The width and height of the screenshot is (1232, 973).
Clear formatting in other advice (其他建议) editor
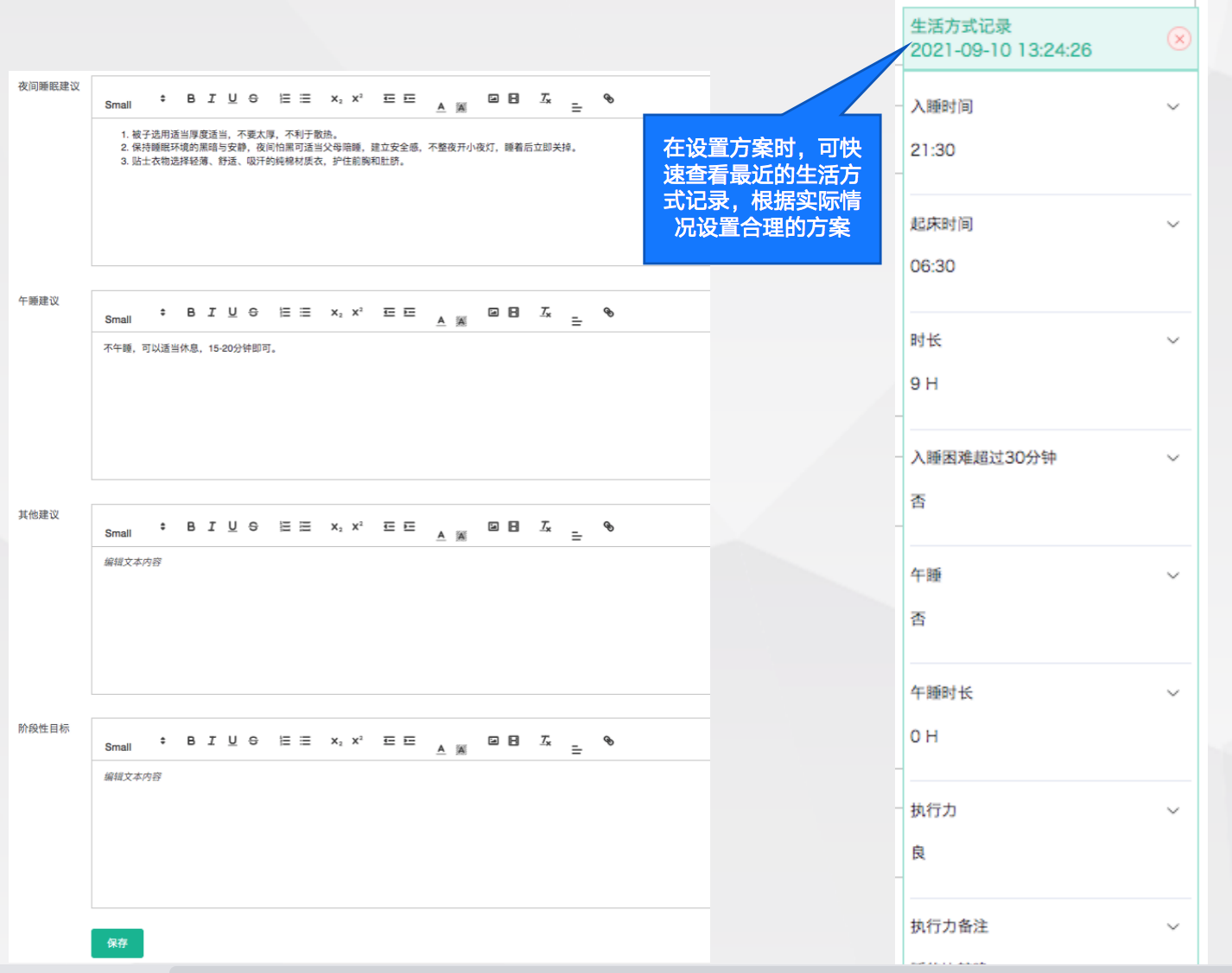point(545,526)
